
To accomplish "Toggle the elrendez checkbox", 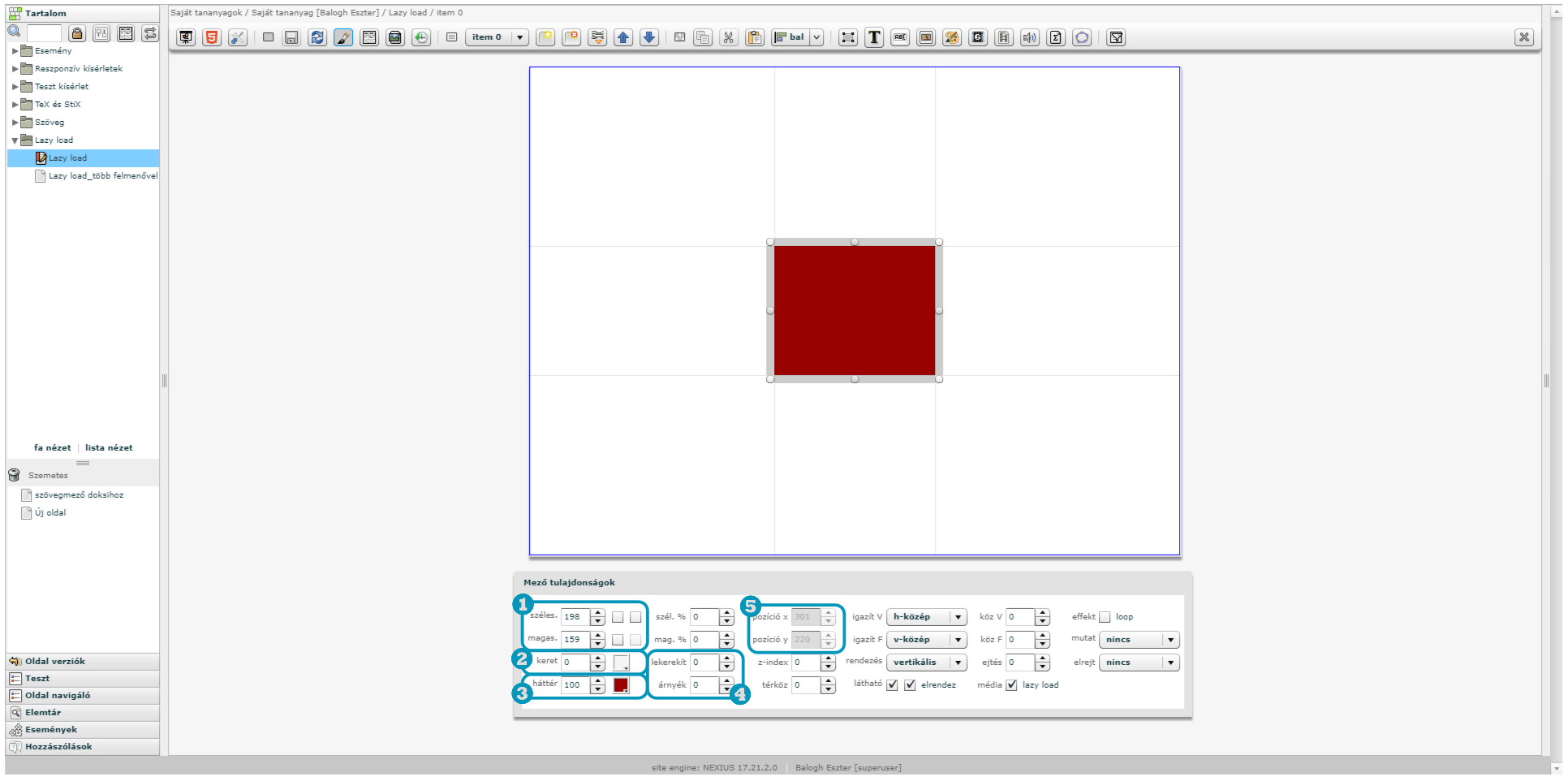I will (x=910, y=685).
